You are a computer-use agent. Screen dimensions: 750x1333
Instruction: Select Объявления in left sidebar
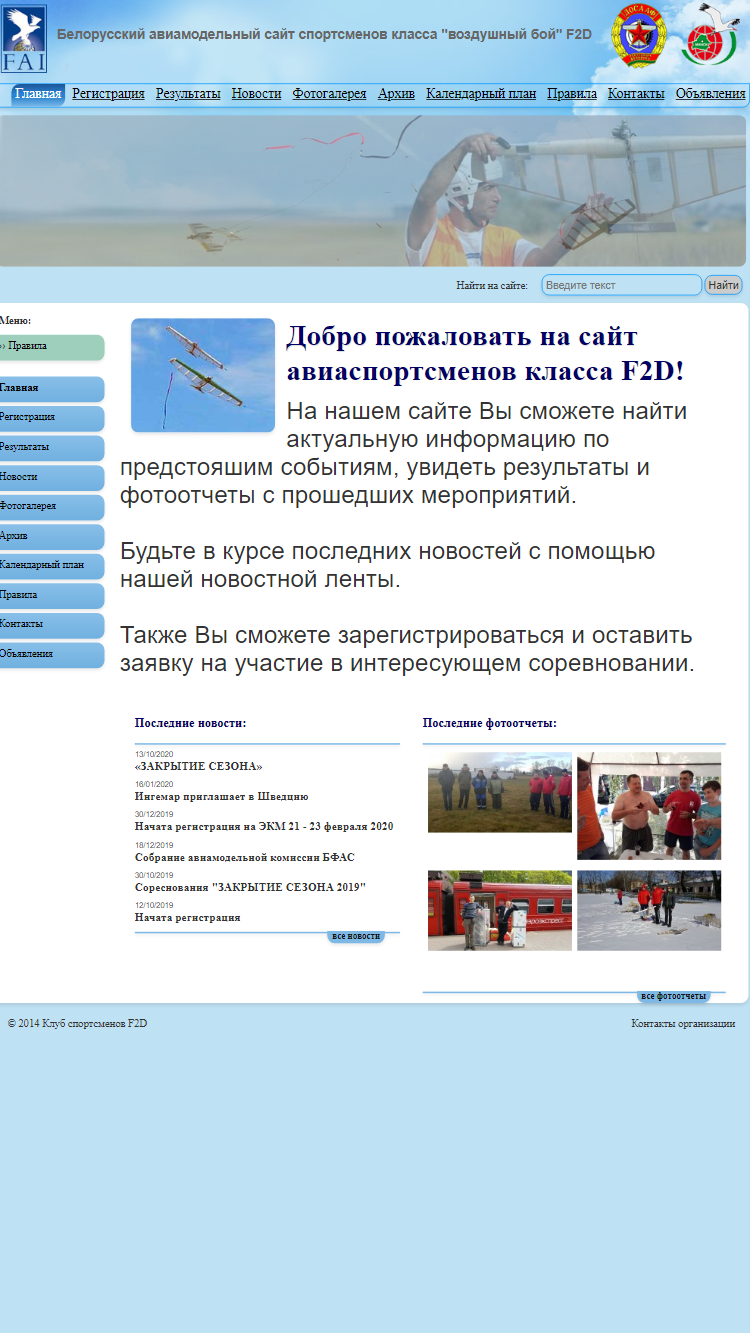coord(51,655)
